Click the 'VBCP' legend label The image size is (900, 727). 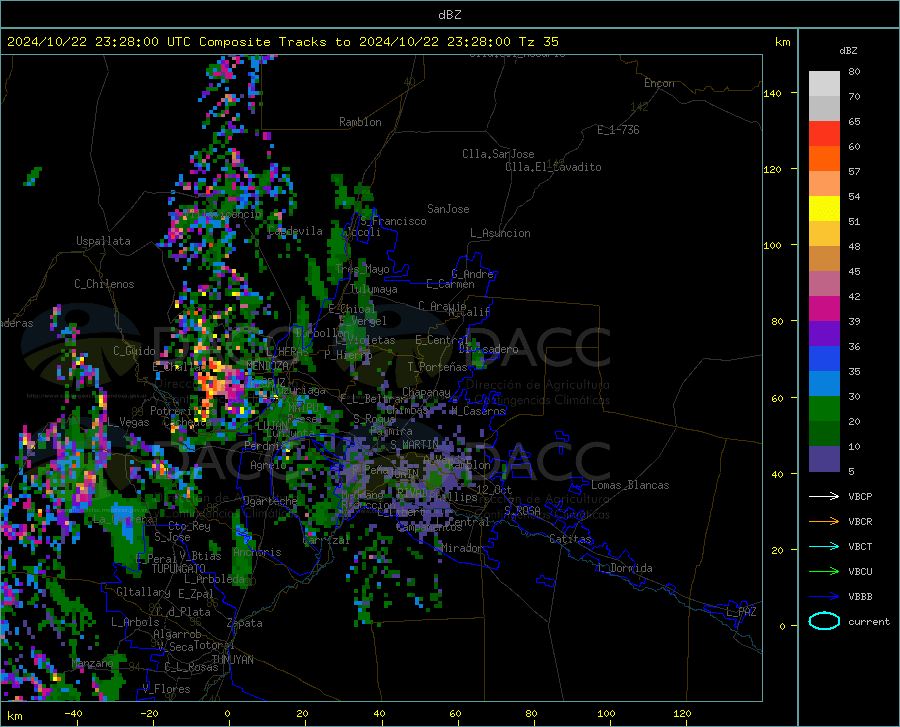coord(860,496)
